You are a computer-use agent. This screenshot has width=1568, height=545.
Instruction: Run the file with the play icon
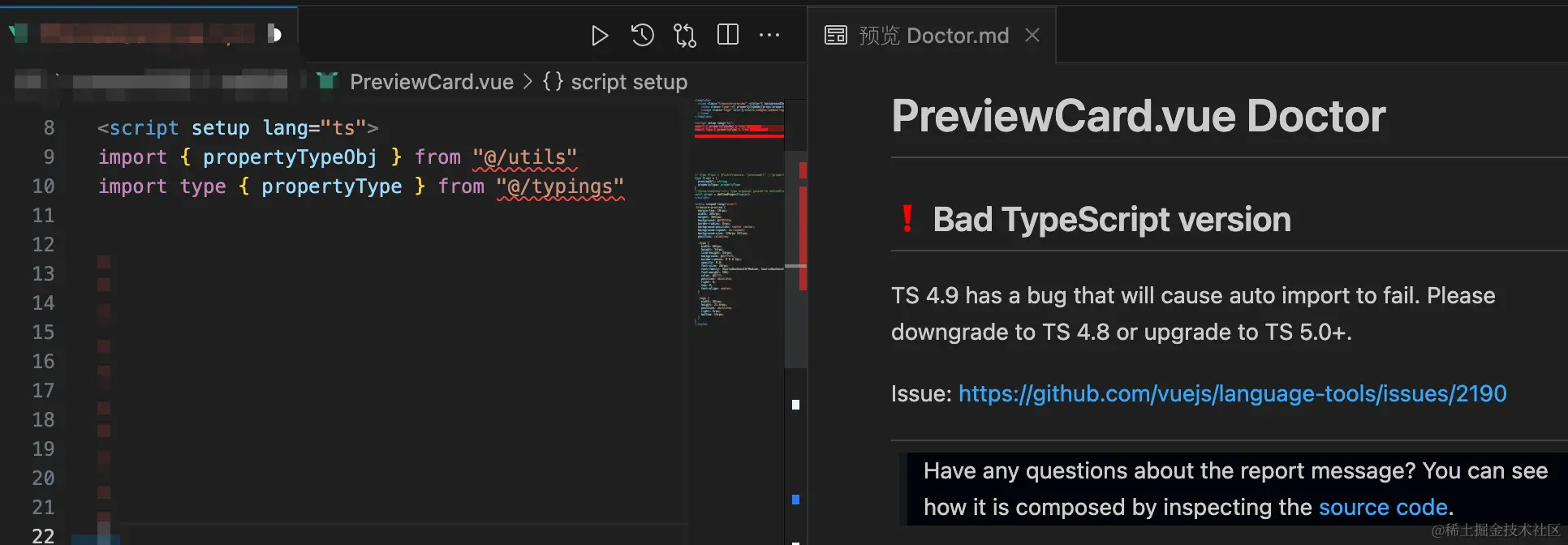point(600,36)
